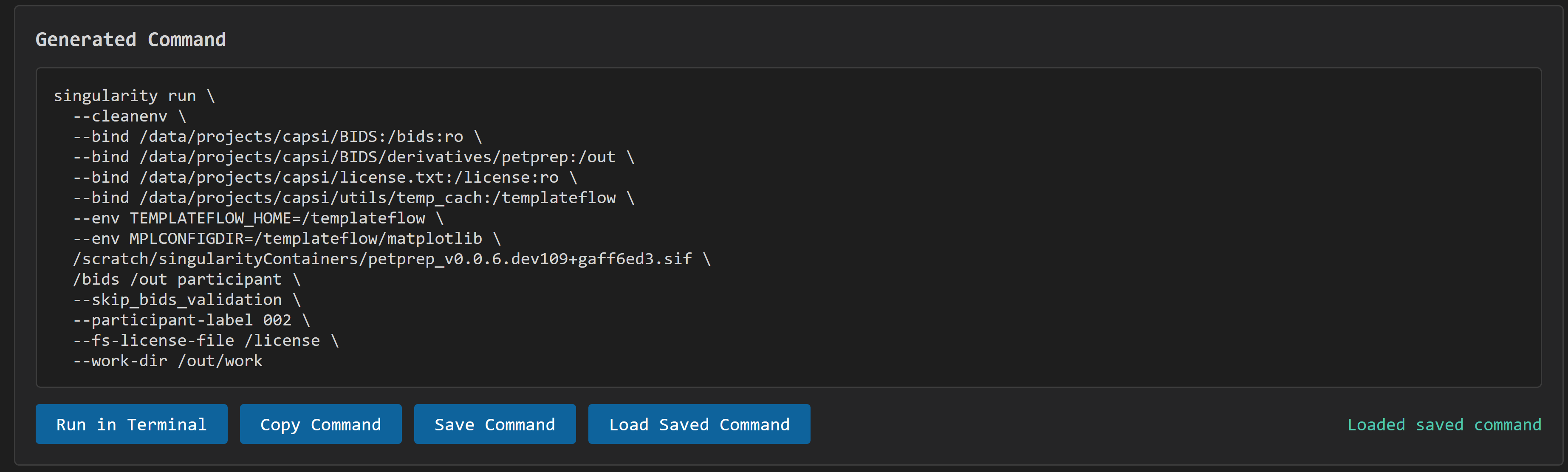Click the "/bids /out participant" line
Viewport: 1568px width, 472px height.
pyautogui.click(x=187, y=280)
